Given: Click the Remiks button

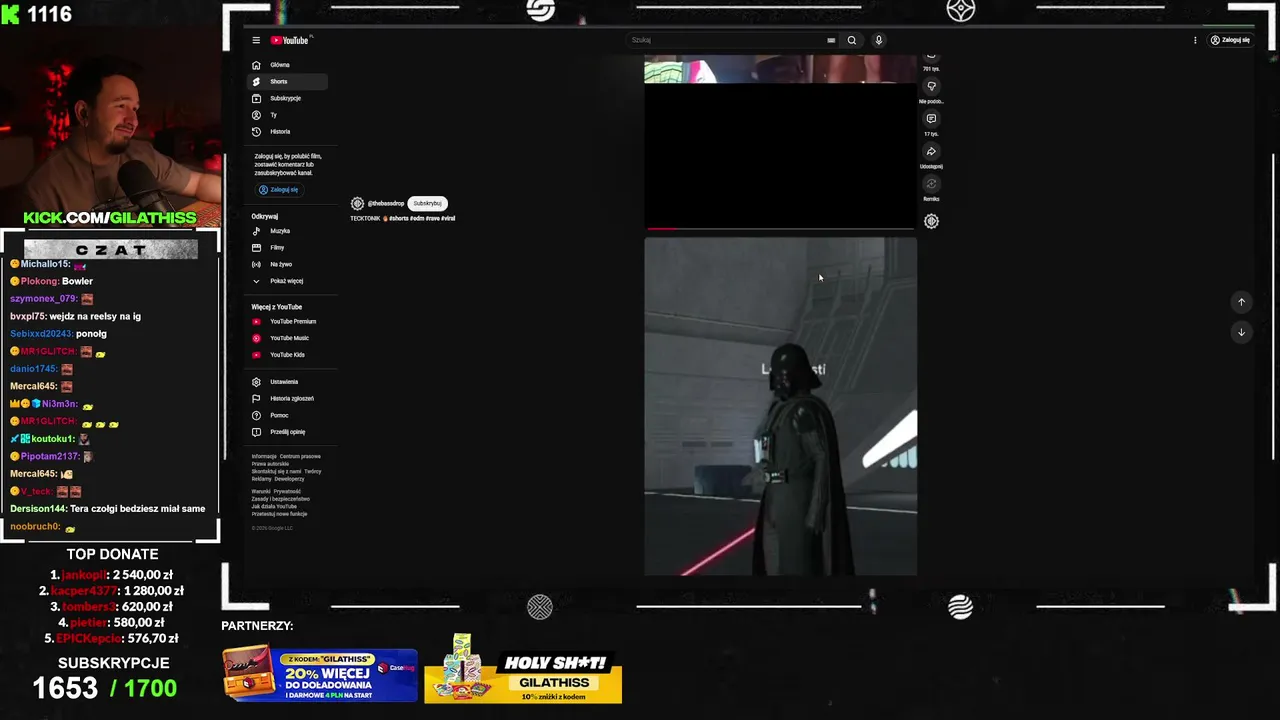Looking at the screenshot, I should pos(931,184).
